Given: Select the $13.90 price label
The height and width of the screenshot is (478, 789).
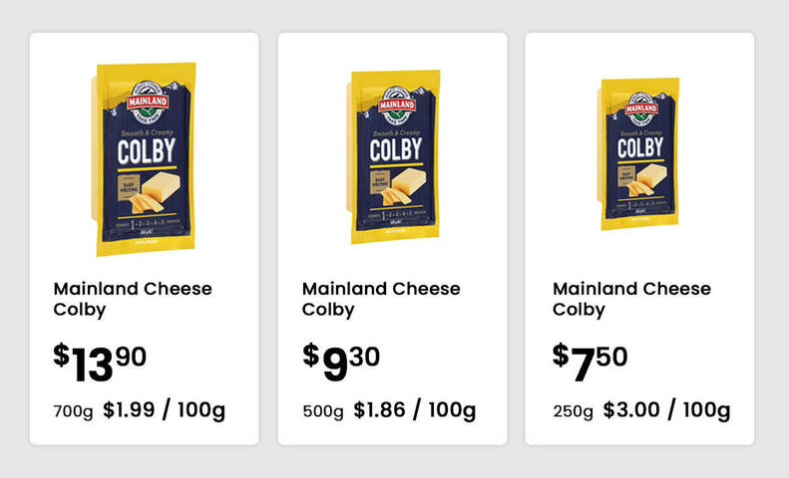Looking at the screenshot, I should (100, 362).
